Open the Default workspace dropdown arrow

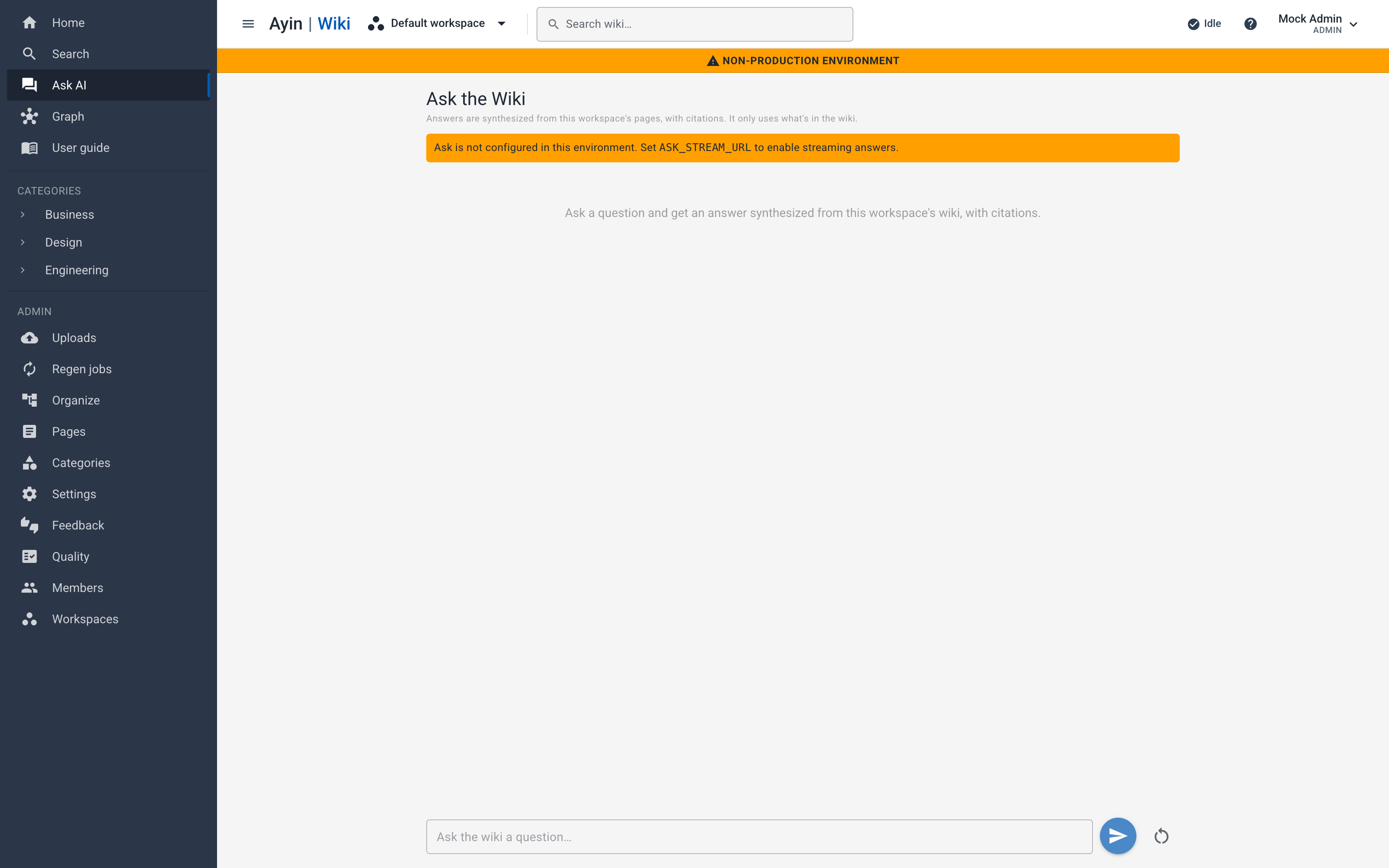click(502, 23)
